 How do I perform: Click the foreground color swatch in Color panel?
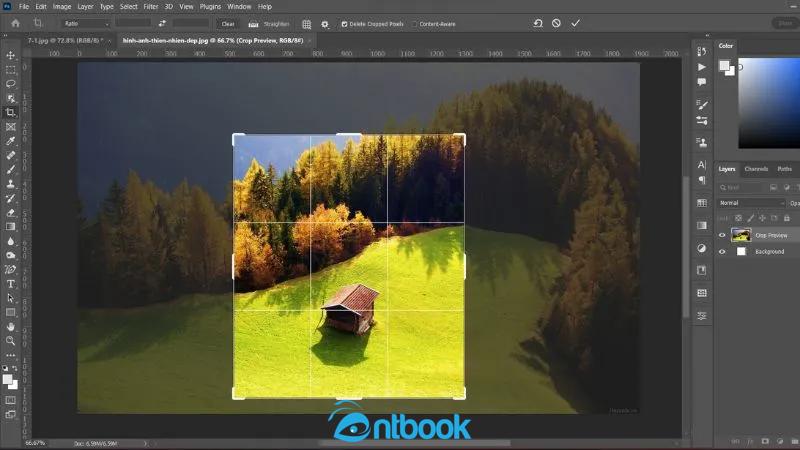pyautogui.click(x=724, y=66)
